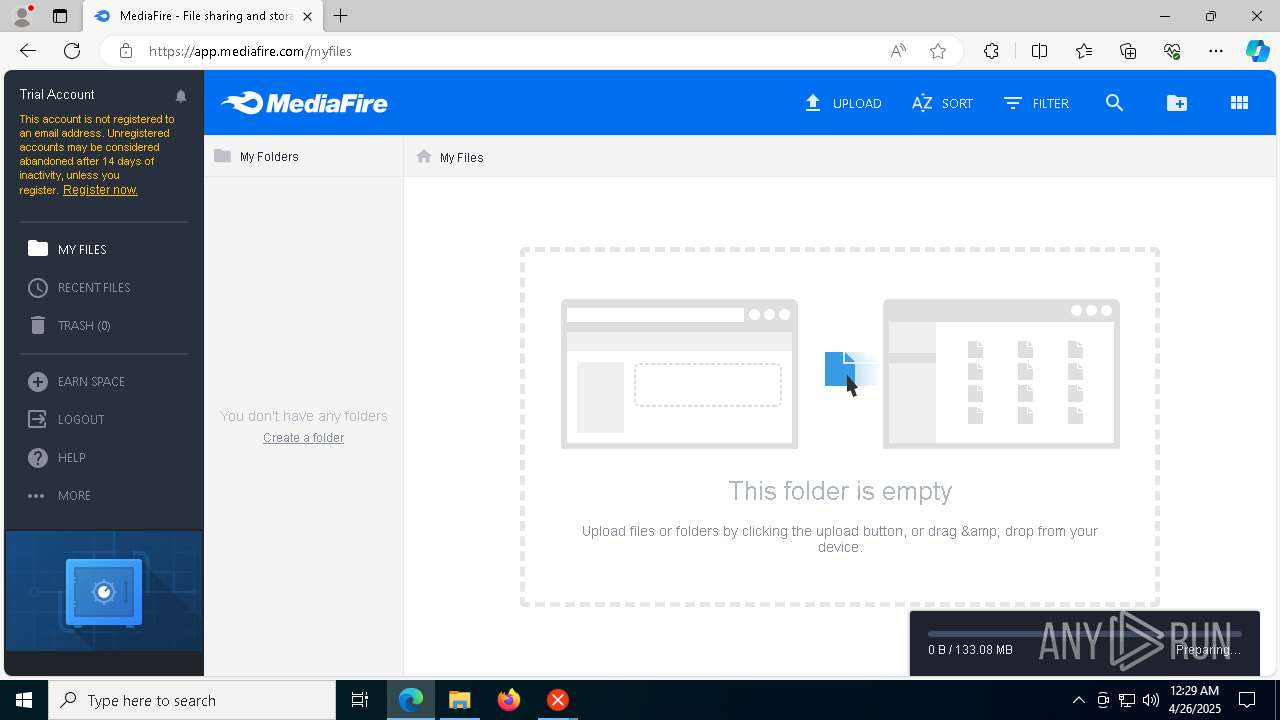Open the Settings and more menu
This screenshot has width=1280, height=720.
1216,51
